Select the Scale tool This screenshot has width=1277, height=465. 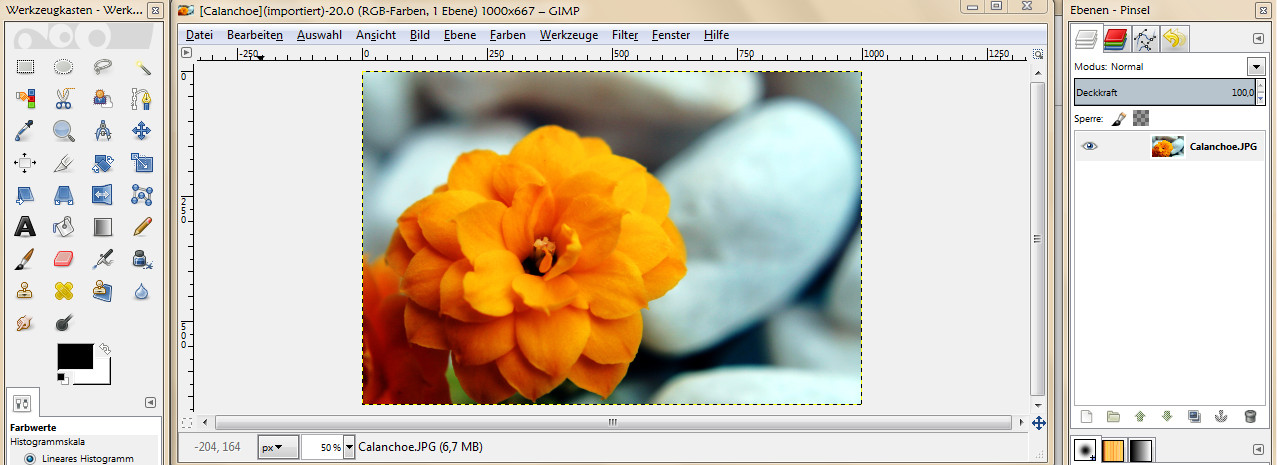tap(142, 163)
